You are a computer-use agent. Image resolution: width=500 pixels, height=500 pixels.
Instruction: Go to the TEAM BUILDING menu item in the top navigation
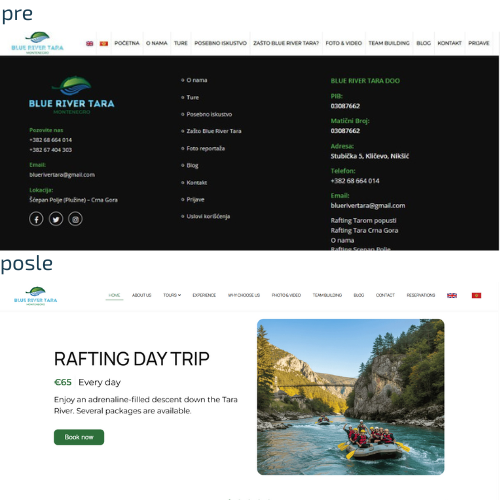(389, 43)
